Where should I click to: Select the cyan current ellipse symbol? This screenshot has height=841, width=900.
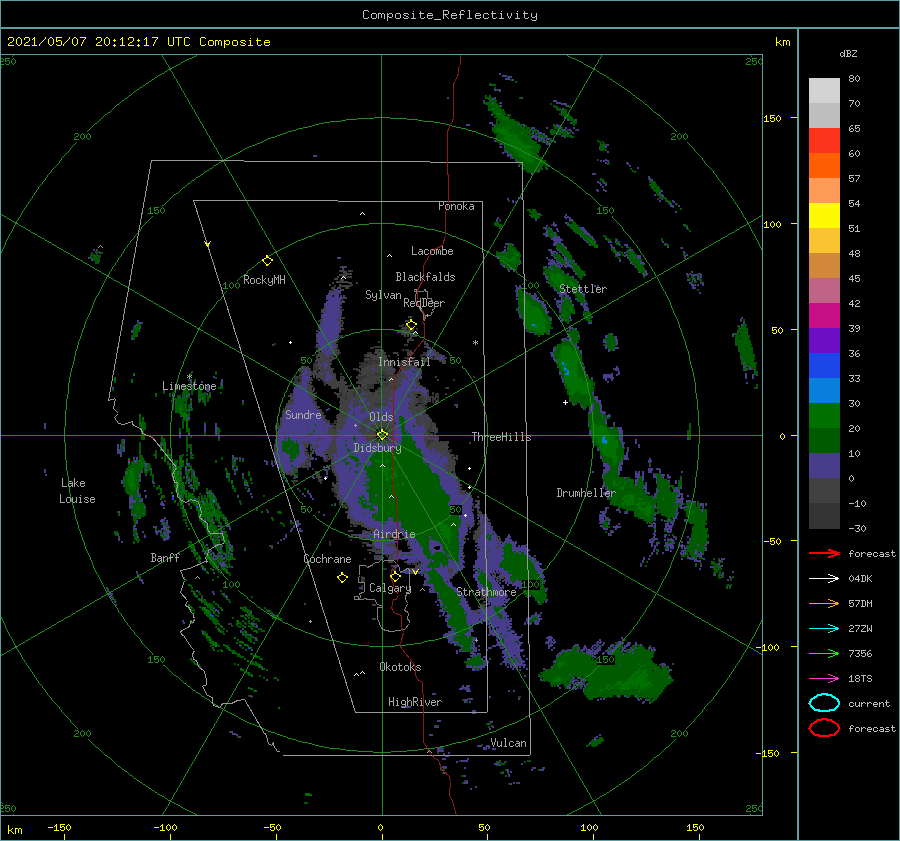click(824, 703)
